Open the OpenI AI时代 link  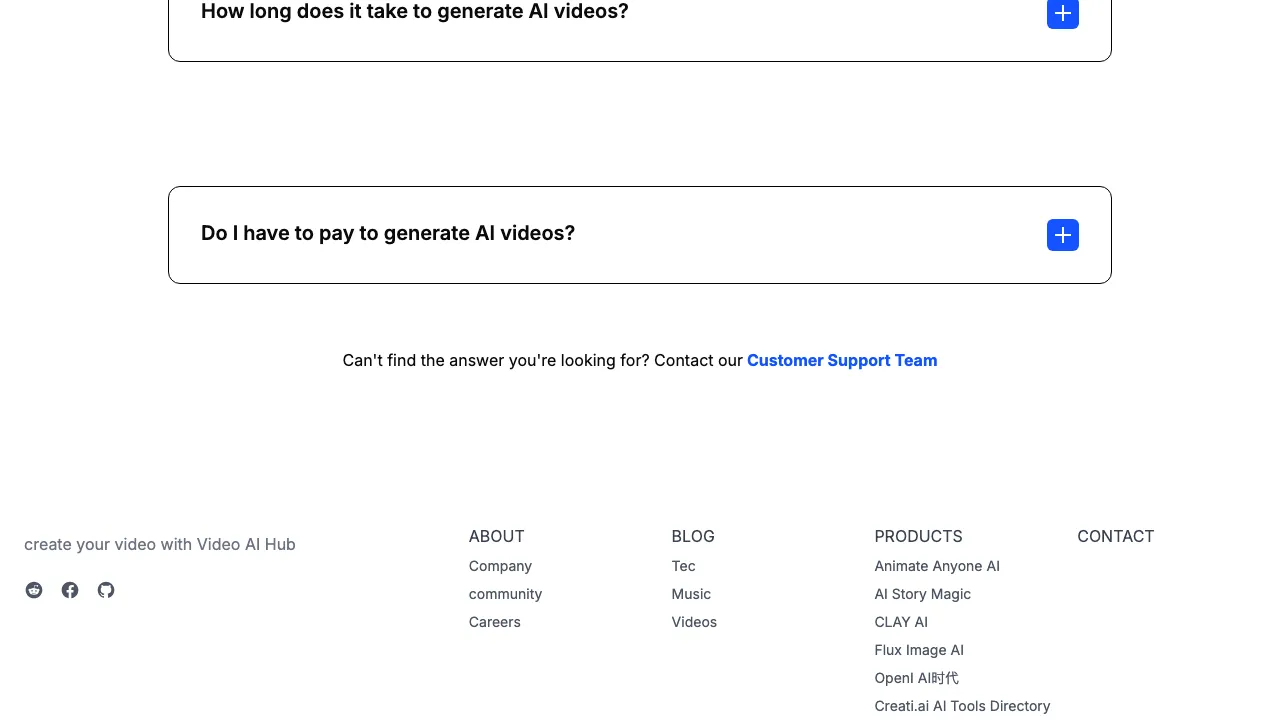tap(916, 678)
